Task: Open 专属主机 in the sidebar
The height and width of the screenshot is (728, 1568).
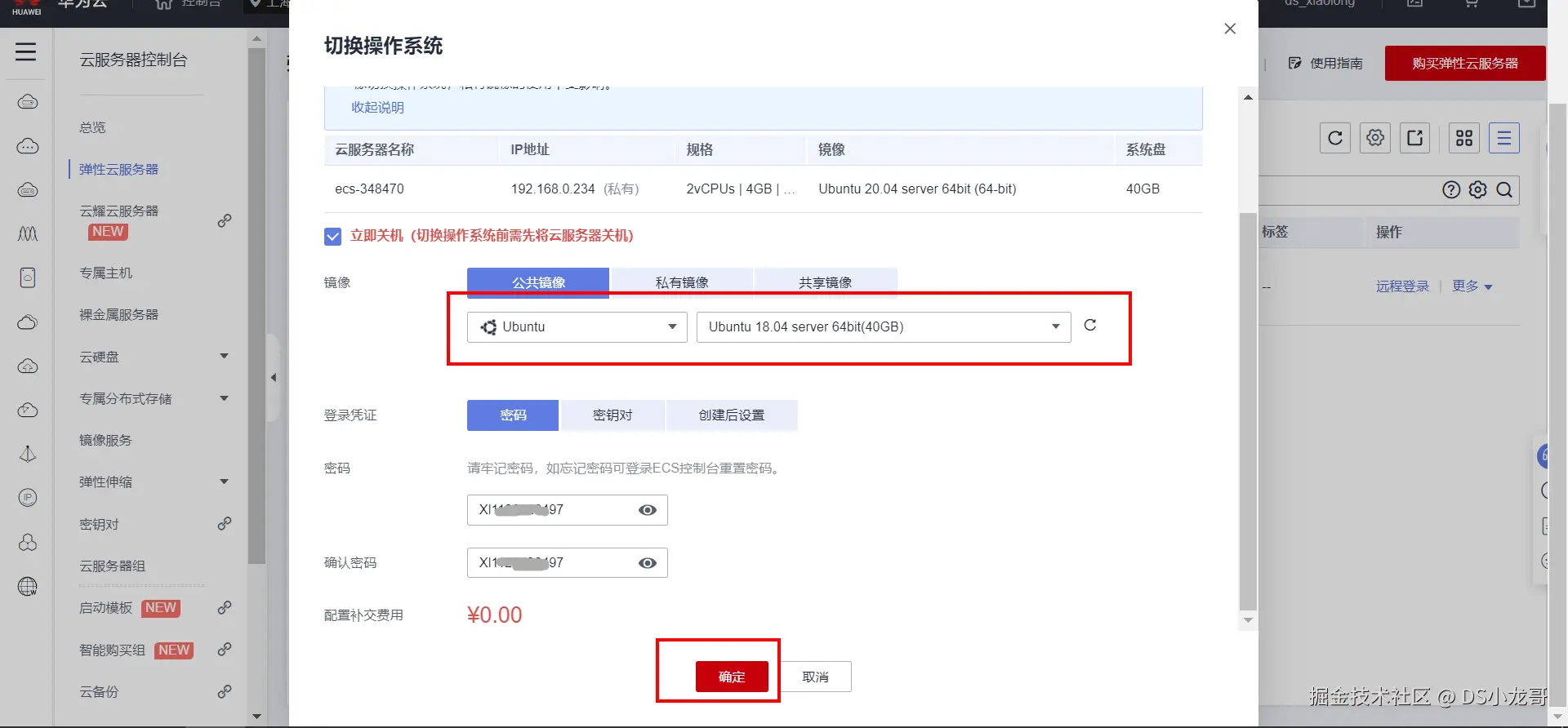Action: (x=105, y=273)
